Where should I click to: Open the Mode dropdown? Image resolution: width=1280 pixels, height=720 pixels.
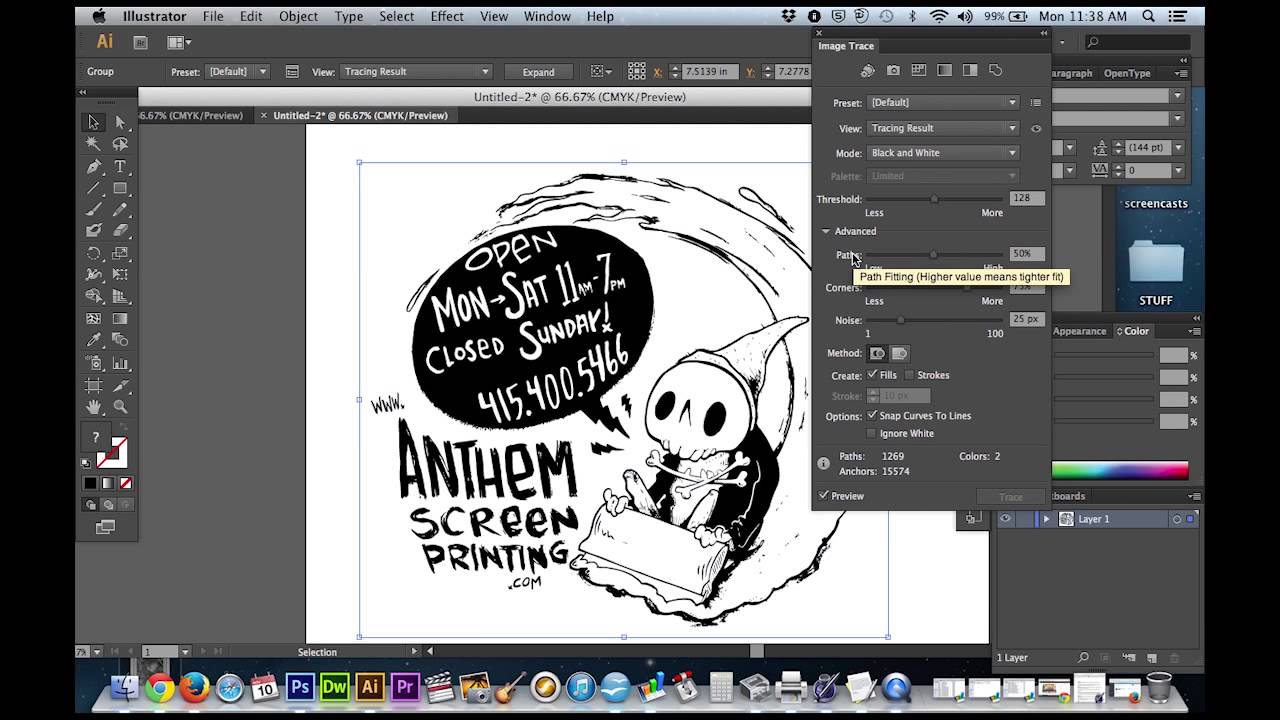tap(941, 152)
